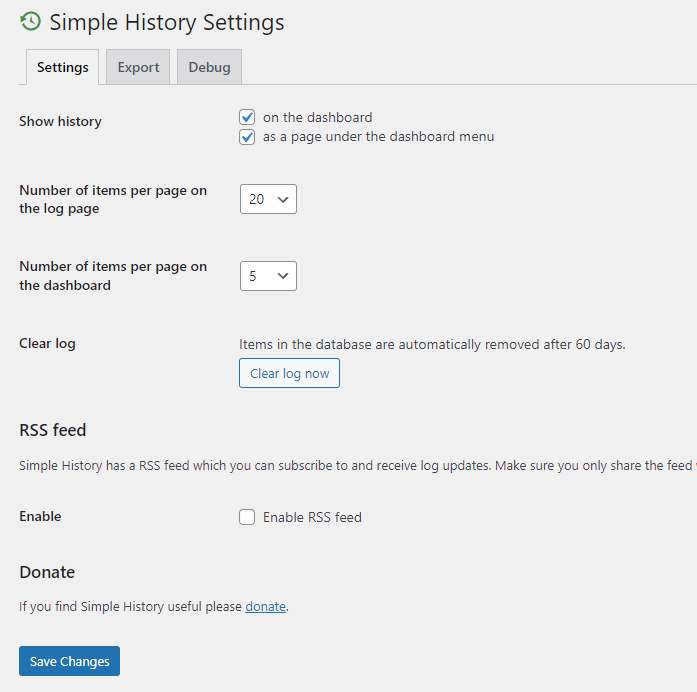Uncheck show history on the dashboard
This screenshot has height=692, width=697.
(247, 117)
